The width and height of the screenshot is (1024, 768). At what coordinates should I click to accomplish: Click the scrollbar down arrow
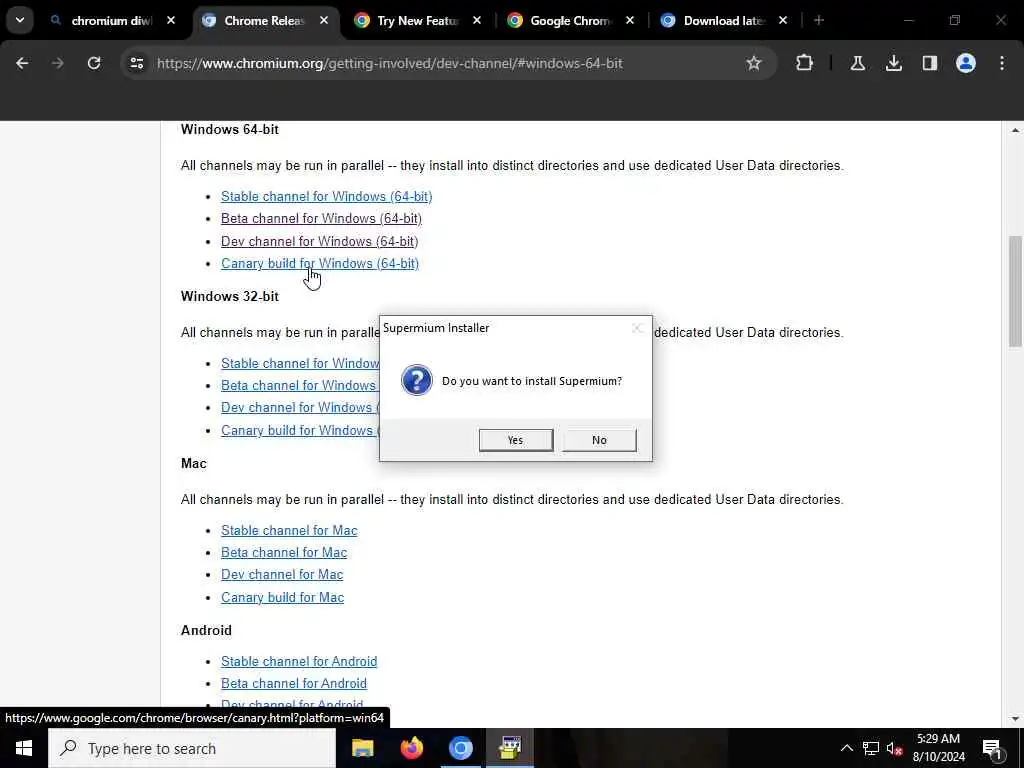(1015, 719)
